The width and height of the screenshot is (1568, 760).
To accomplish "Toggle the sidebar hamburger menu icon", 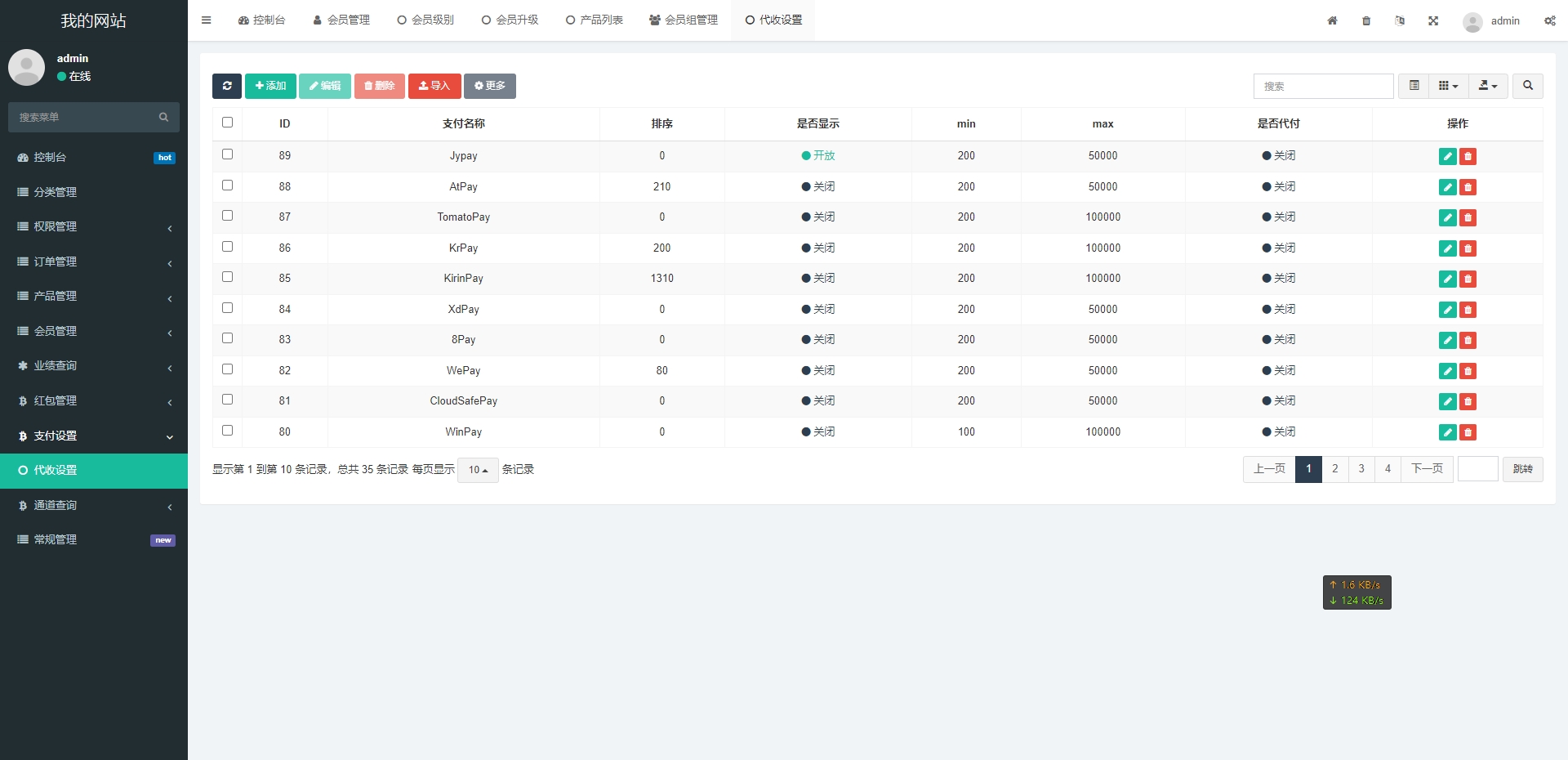I will coord(207,20).
